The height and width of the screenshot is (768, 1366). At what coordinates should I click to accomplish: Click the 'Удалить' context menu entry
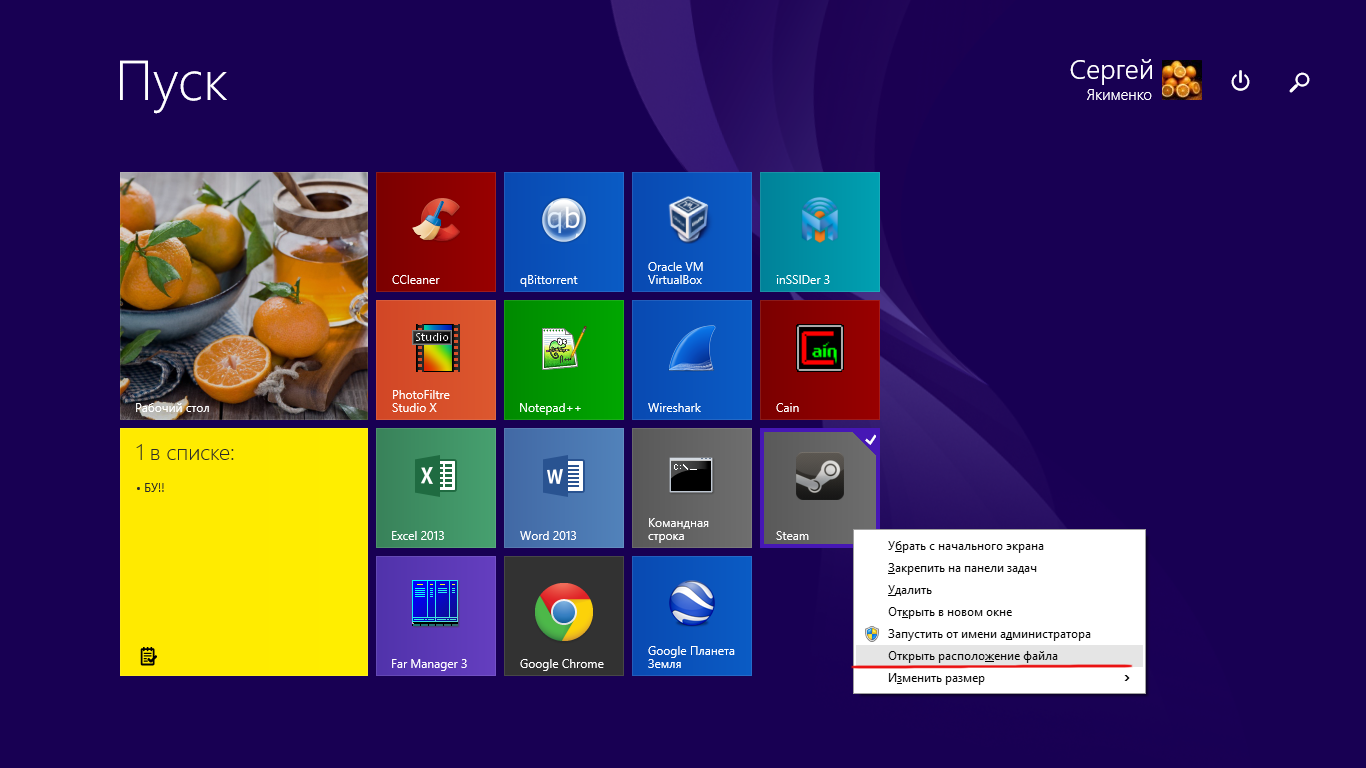point(999,590)
